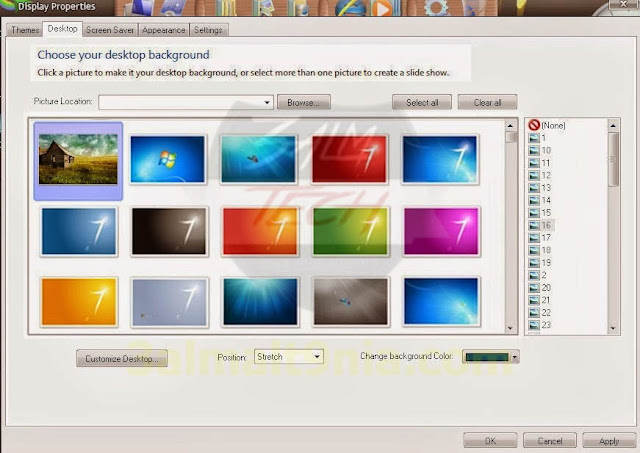Click the file list scroll down arrow
640x453 pixels.
613,328
